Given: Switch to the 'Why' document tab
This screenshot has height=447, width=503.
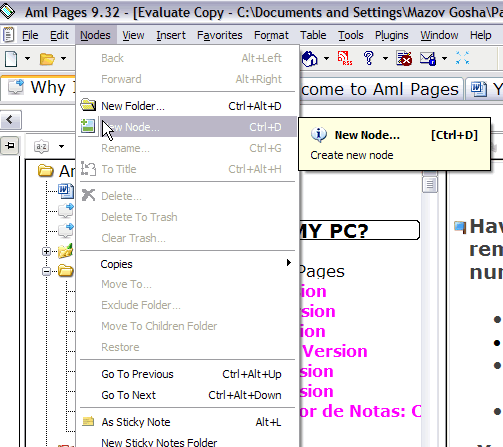Looking at the screenshot, I should pyautogui.click(x=39, y=88).
